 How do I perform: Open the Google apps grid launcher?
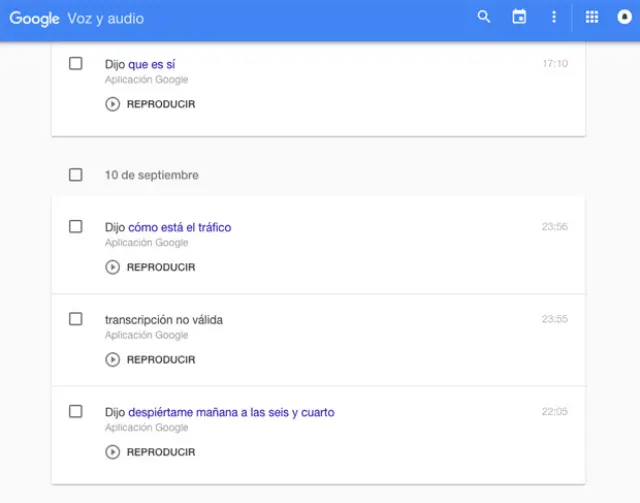(591, 17)
